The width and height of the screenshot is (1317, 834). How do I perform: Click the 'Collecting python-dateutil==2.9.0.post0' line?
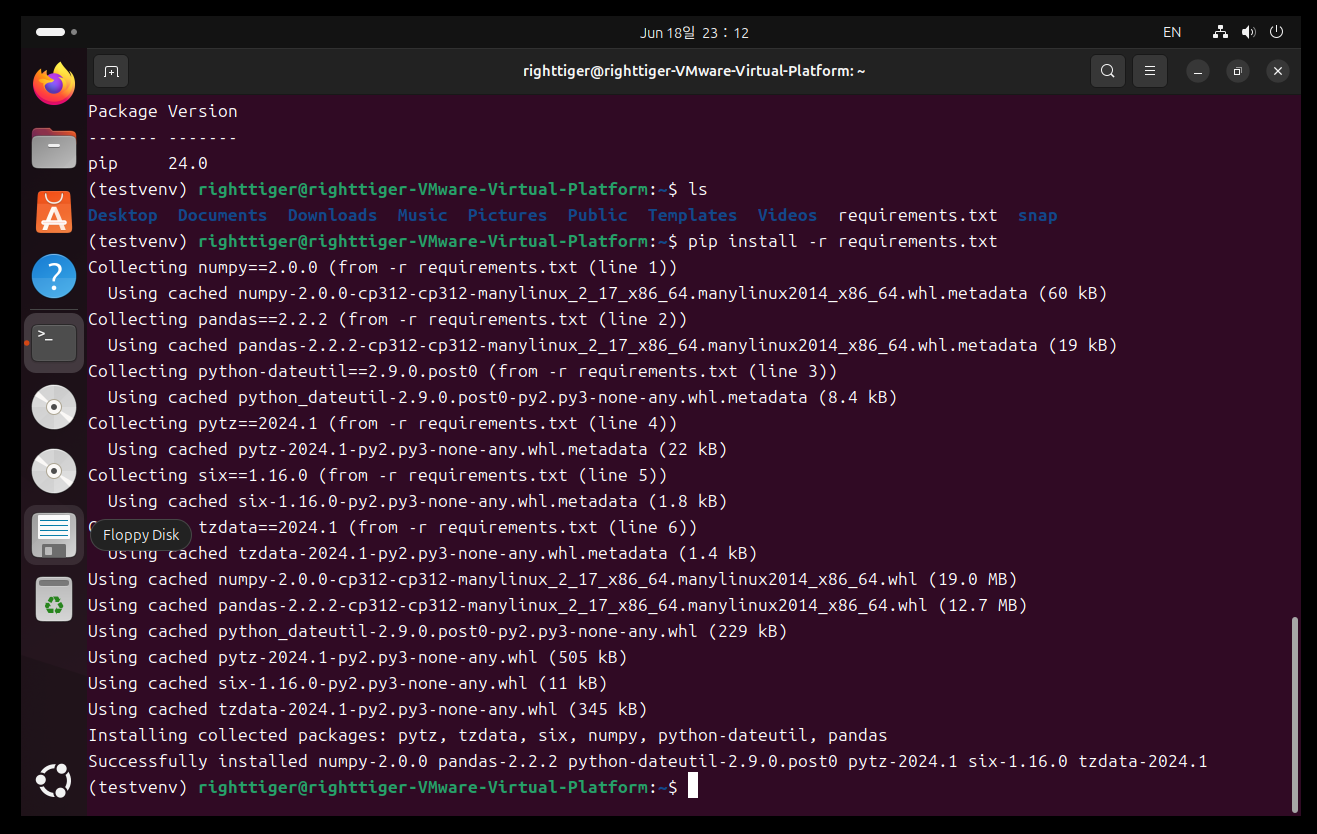[463, 371]
